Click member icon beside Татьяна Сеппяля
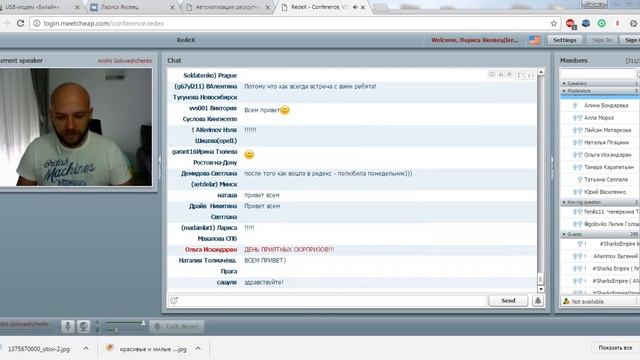Viewport: 640px width, 360px height. 580,180
